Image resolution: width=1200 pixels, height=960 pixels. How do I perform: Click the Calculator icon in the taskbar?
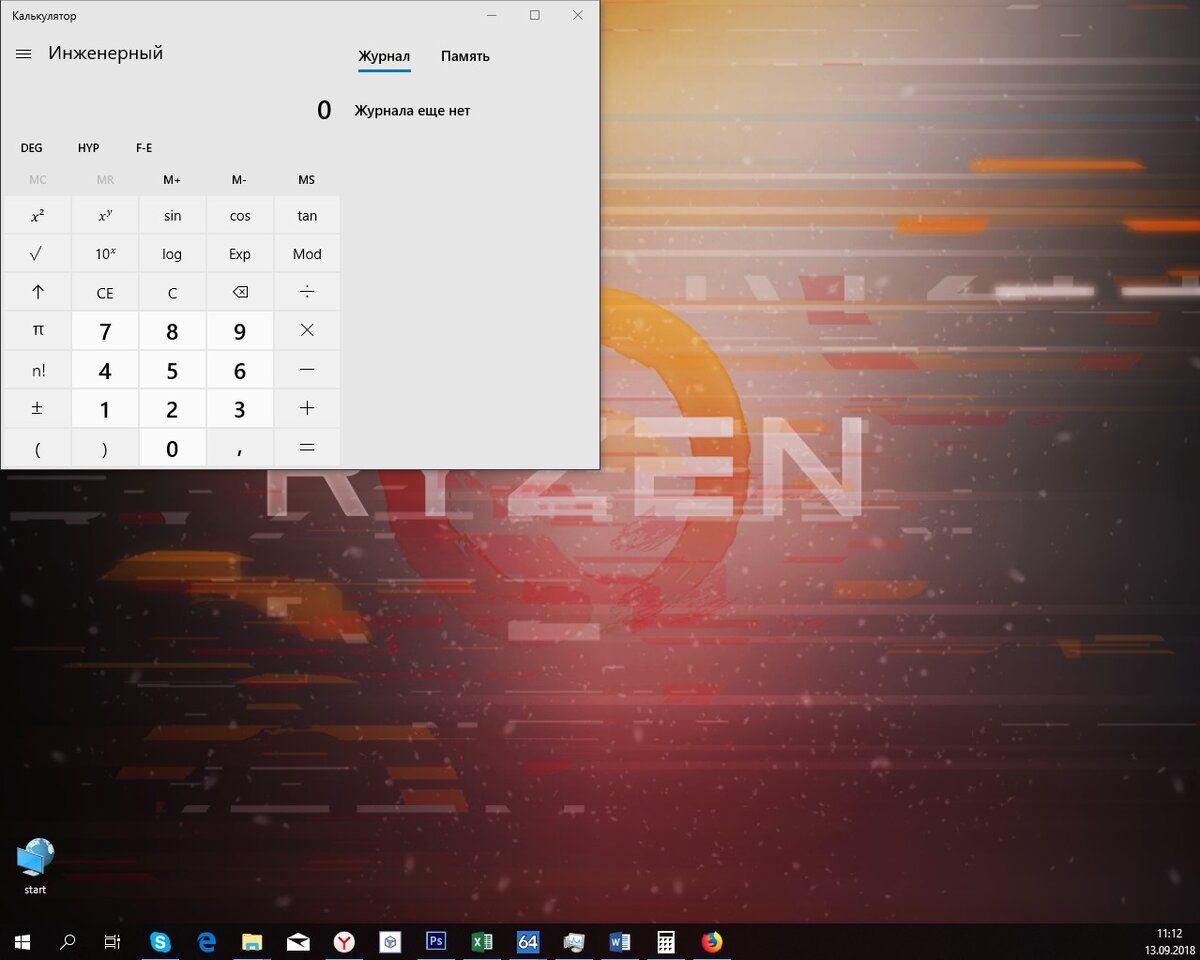666,941
